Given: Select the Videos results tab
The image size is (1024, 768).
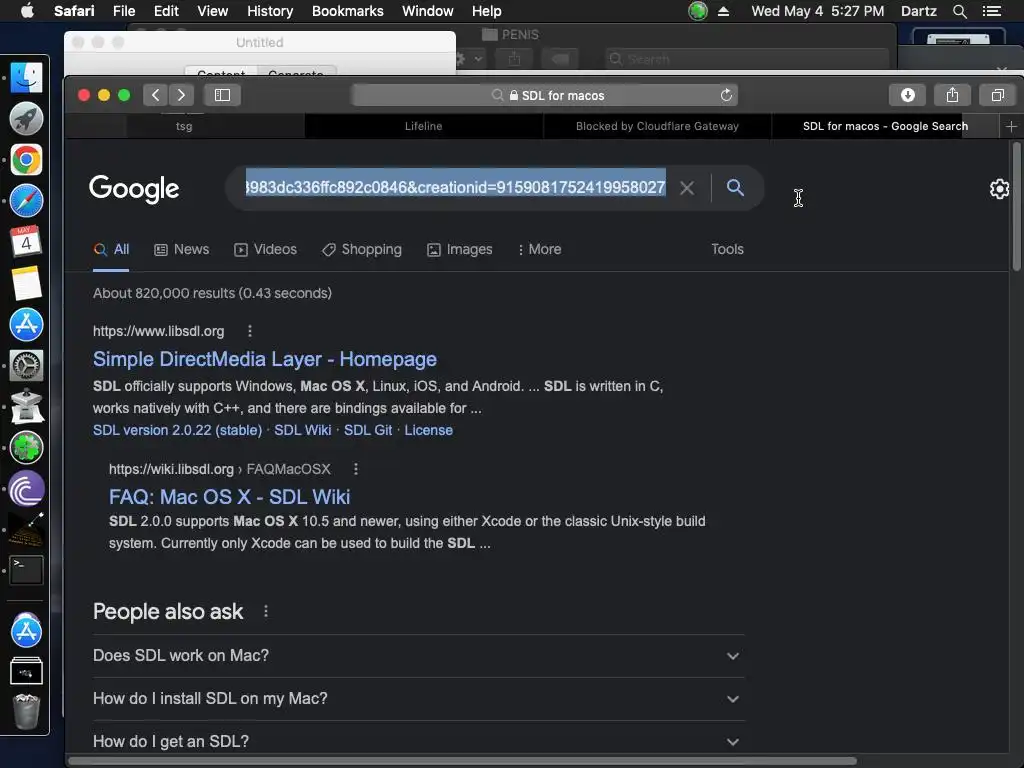Looking at the screenshot, I should coord(265,249).
